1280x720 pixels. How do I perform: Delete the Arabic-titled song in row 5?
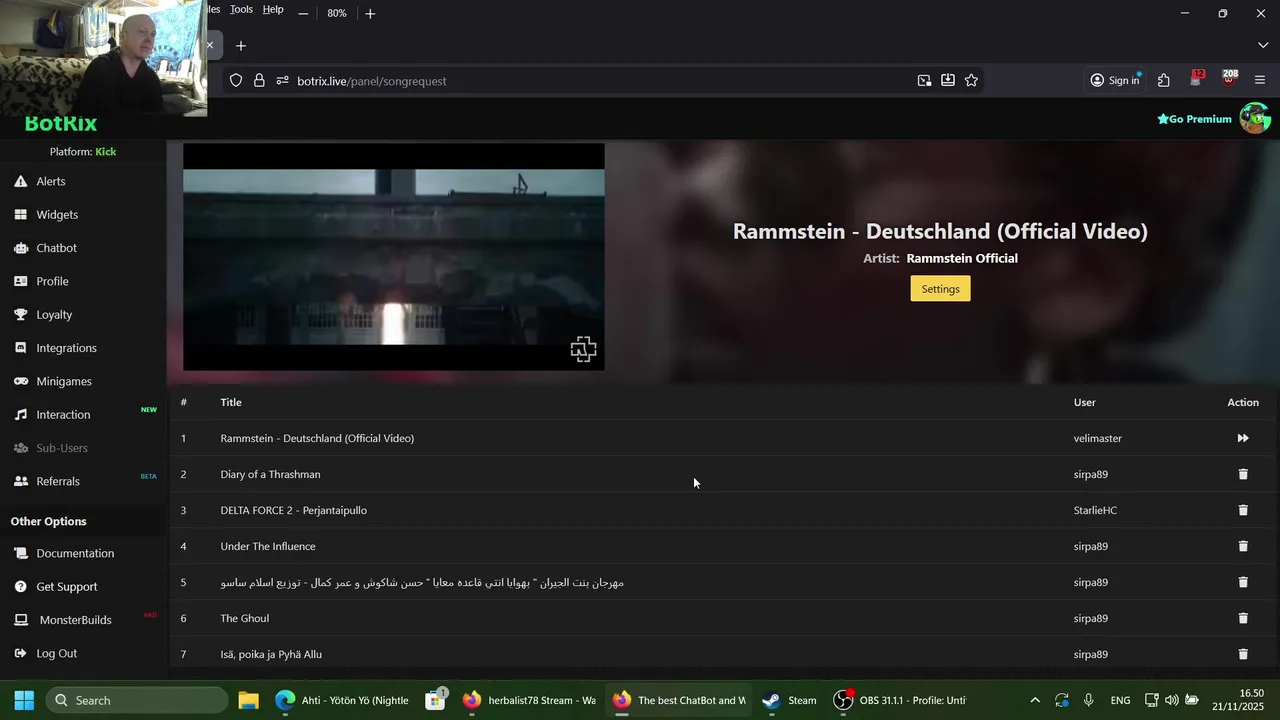coord(1243,582)
